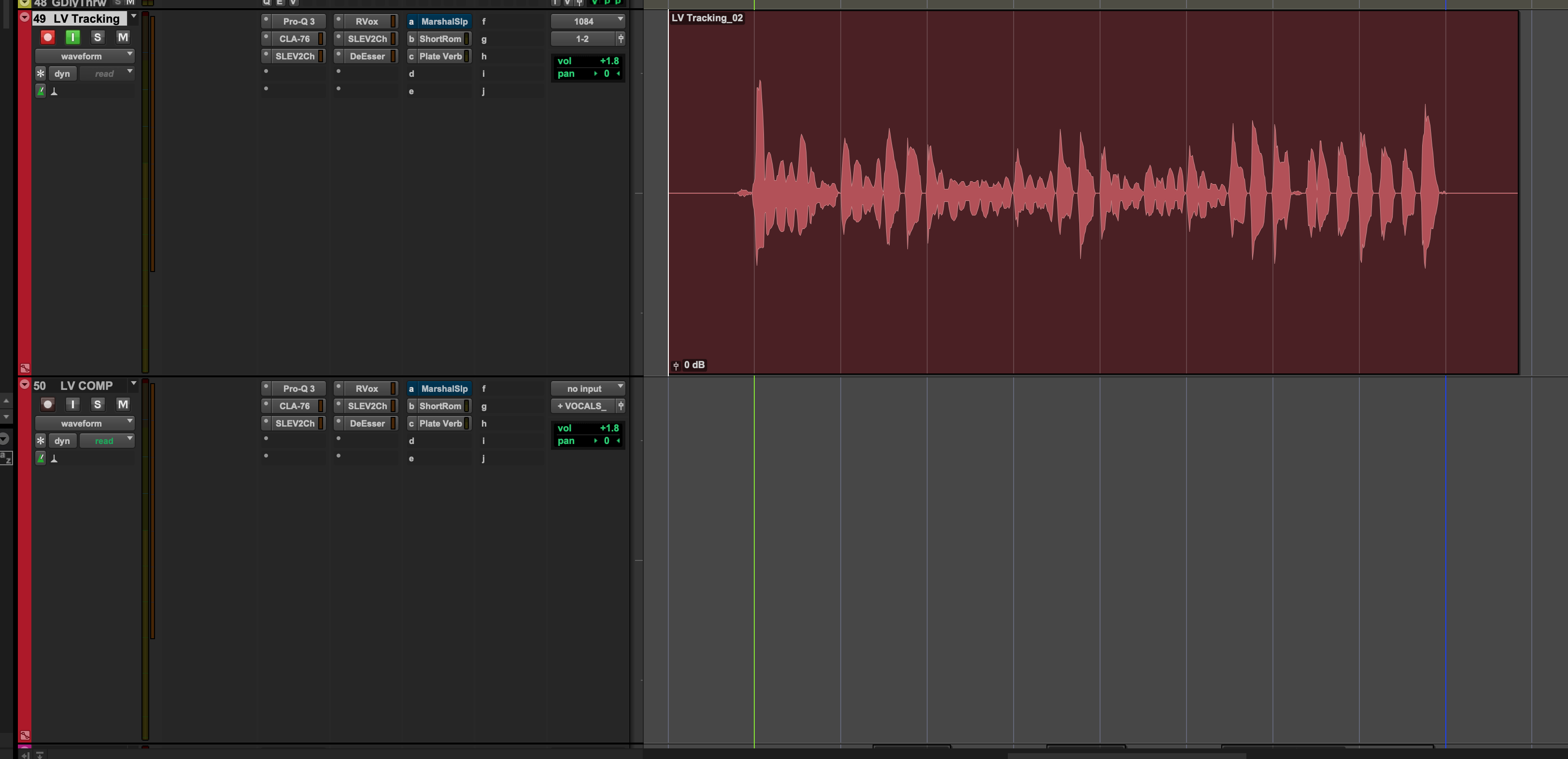Open MarshalSlp send on LV Tracking

(444, 21)
